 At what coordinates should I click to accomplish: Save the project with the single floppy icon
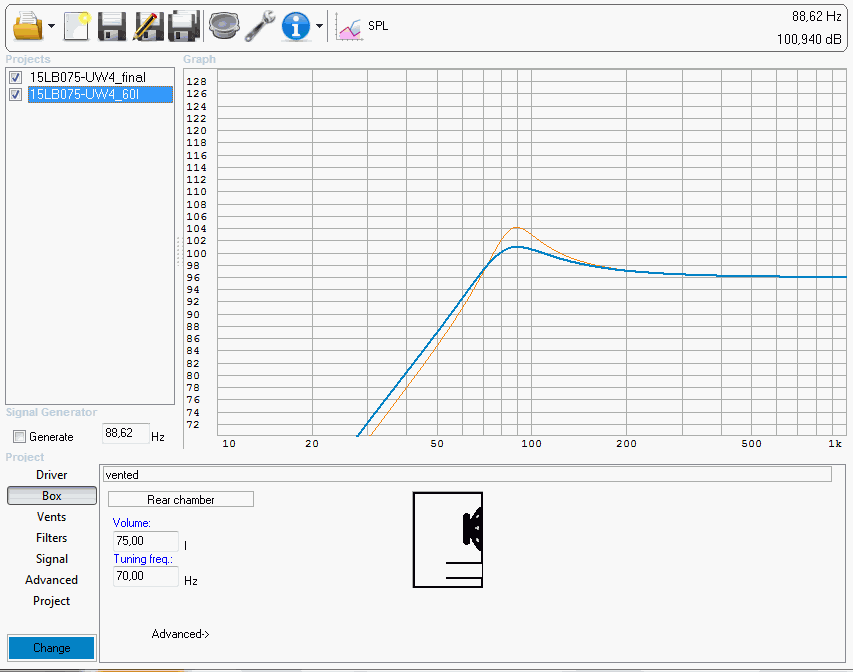[x=112, y=25]
